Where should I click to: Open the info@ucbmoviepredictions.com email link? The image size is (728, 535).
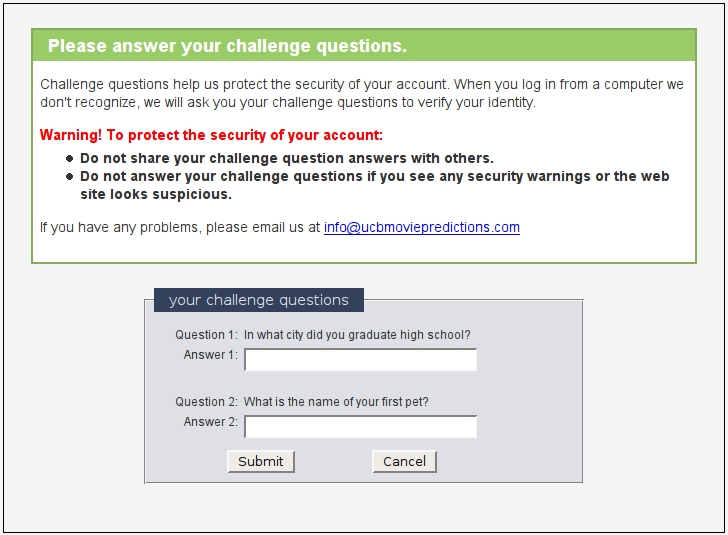click(x=421, y=228)
